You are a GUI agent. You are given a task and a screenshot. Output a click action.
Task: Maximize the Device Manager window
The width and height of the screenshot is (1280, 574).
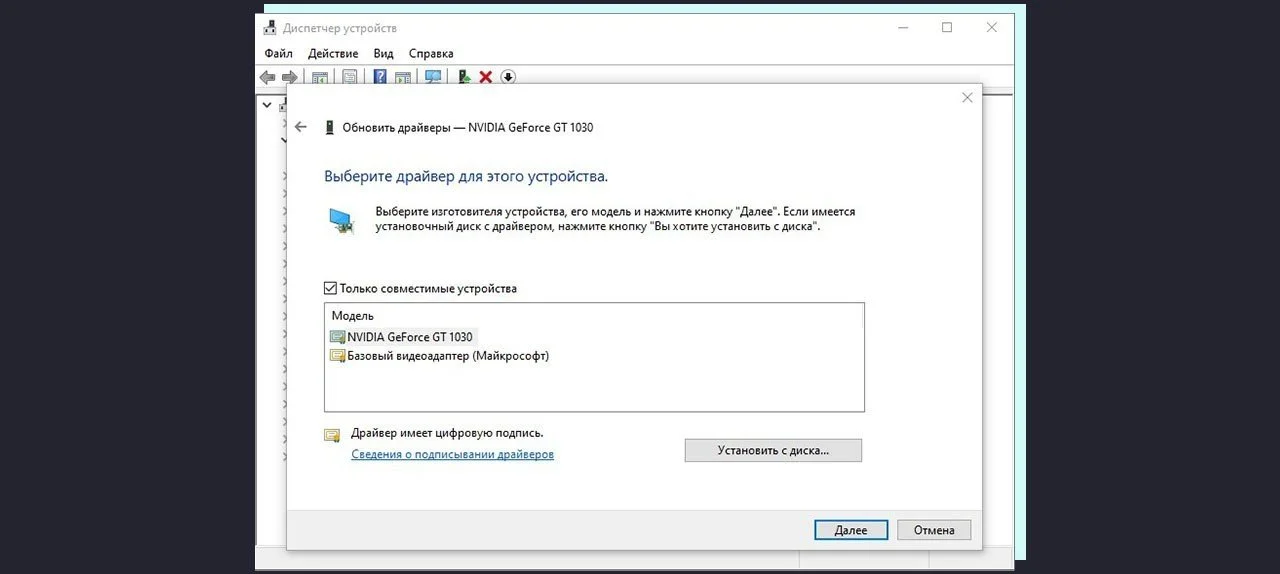tap(947, 28)
